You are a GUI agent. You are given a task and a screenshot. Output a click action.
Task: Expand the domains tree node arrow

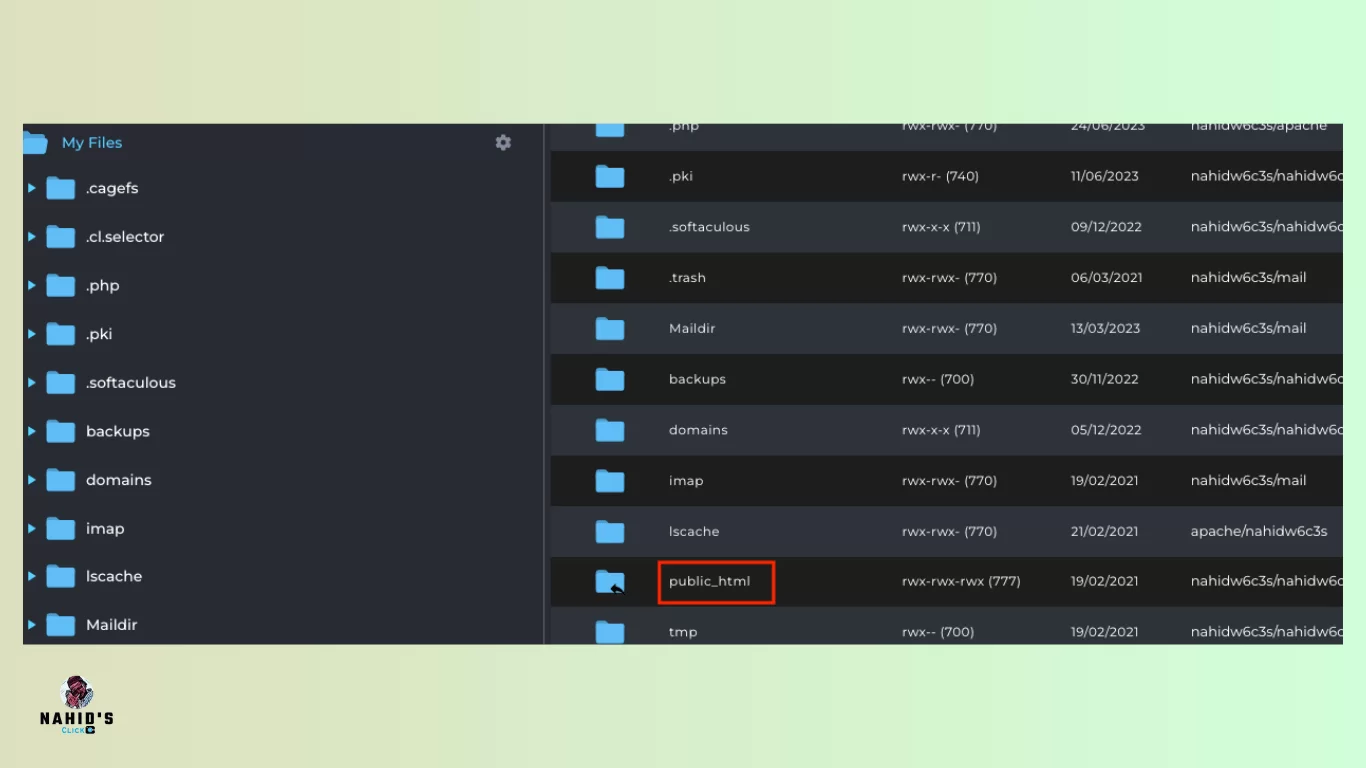[32, 480]
